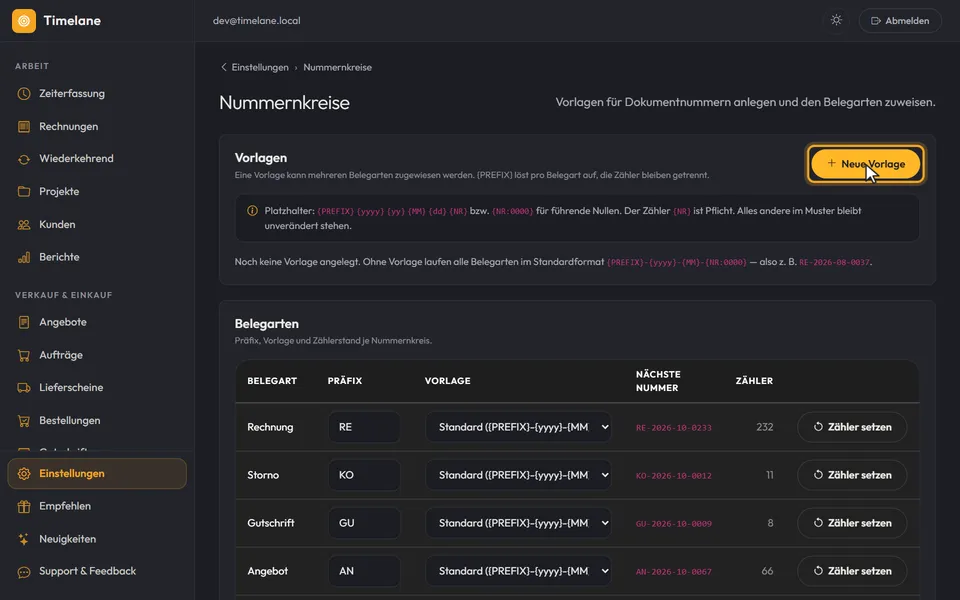960x600 pixels.
Task: Click Zähler setzen for Storno
Action: pyautogui.click(x=852, y=475)
